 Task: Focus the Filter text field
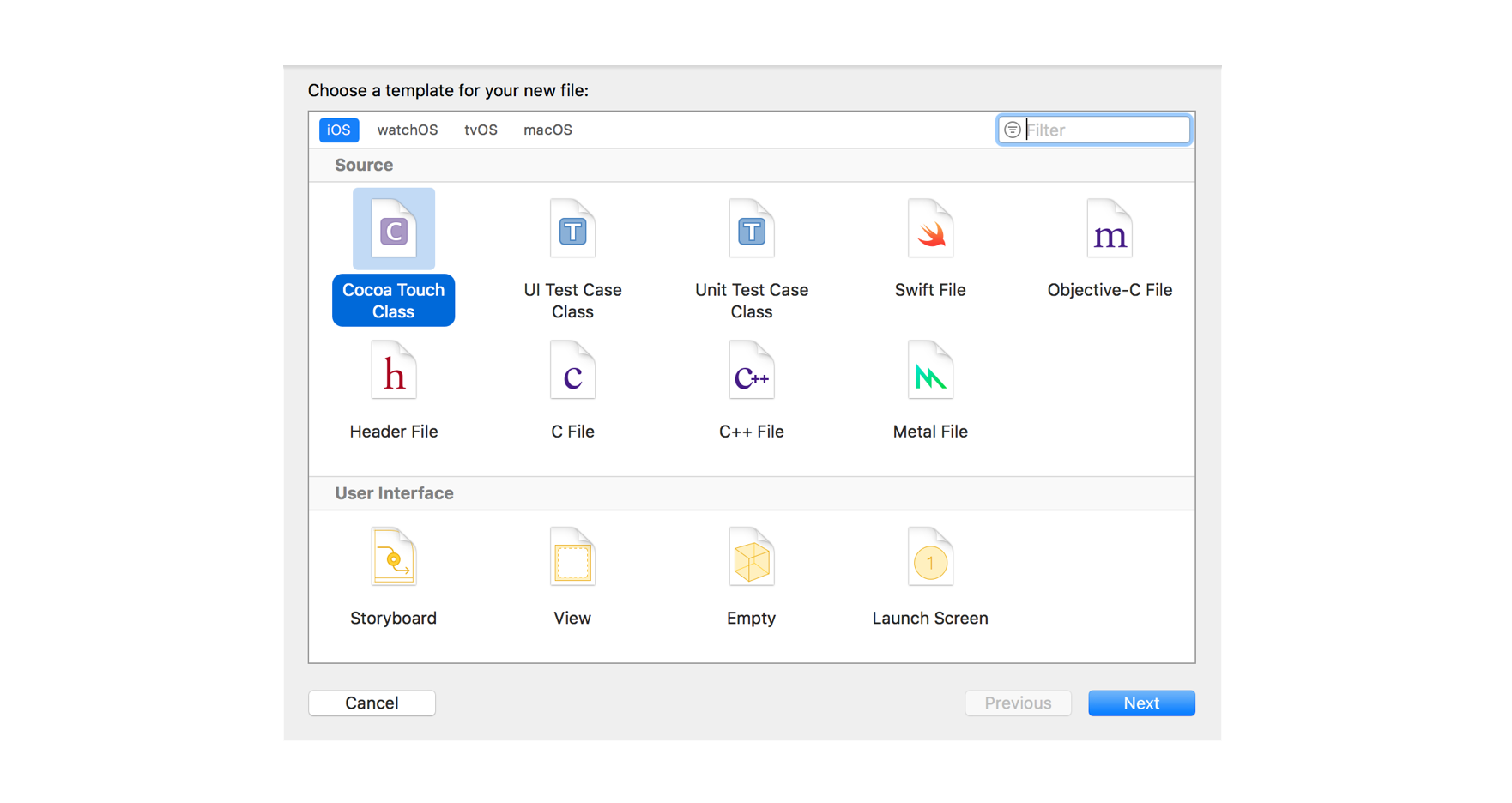1094,130
